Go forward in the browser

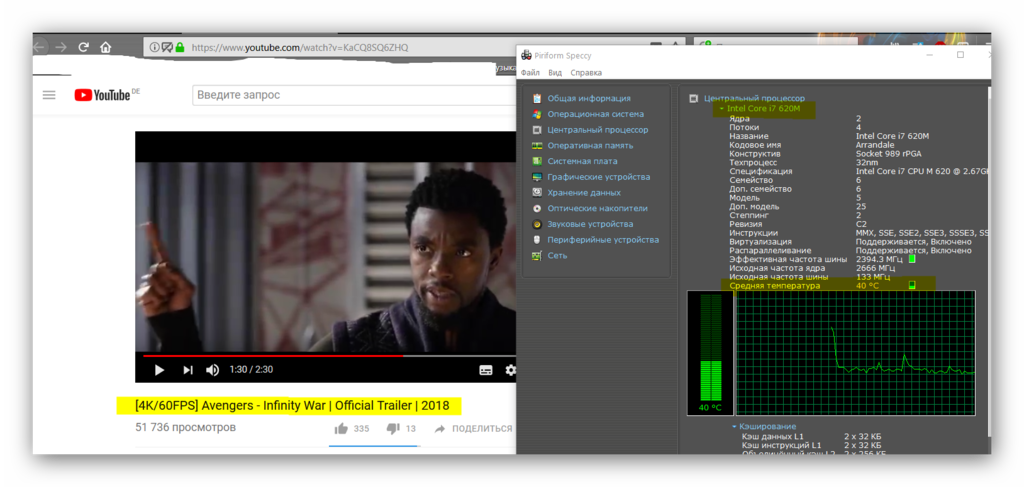point(61,47)
